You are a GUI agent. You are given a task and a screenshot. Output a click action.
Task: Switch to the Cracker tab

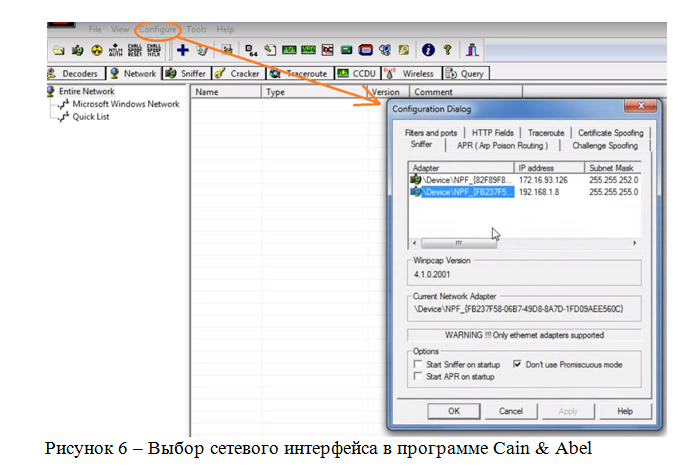tap(239, 73)
